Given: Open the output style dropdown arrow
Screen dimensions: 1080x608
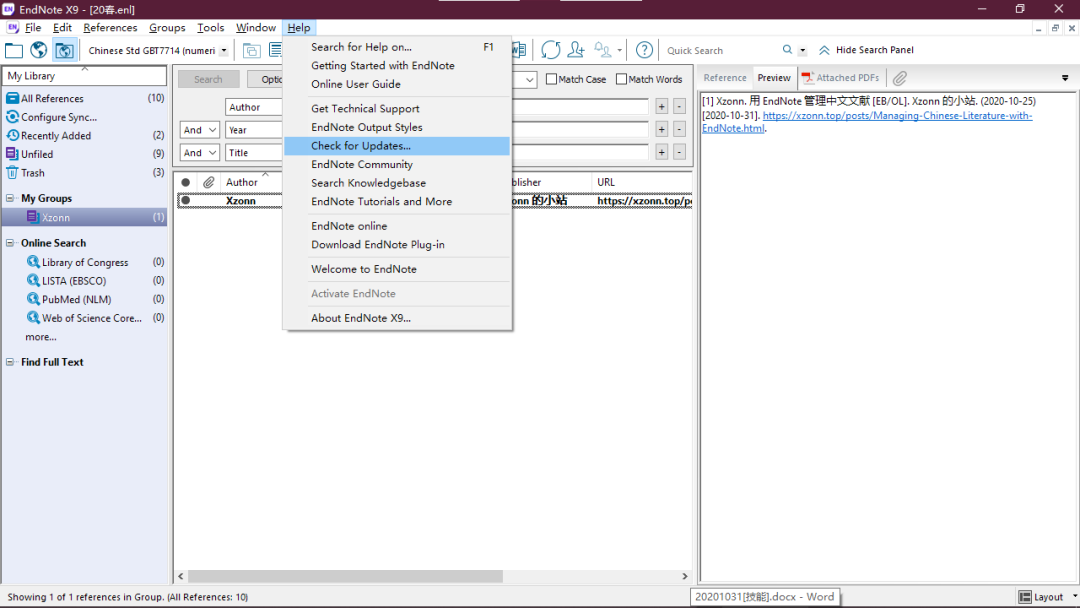Looking at the screenshot, I should click(224, 50).
